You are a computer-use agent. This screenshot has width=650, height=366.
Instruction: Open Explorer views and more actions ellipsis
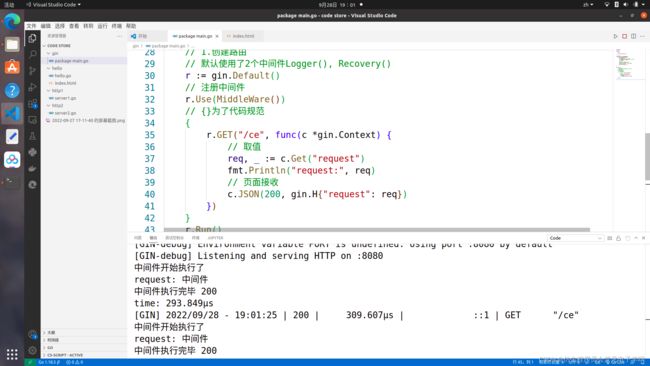click(x=119, y=36)
